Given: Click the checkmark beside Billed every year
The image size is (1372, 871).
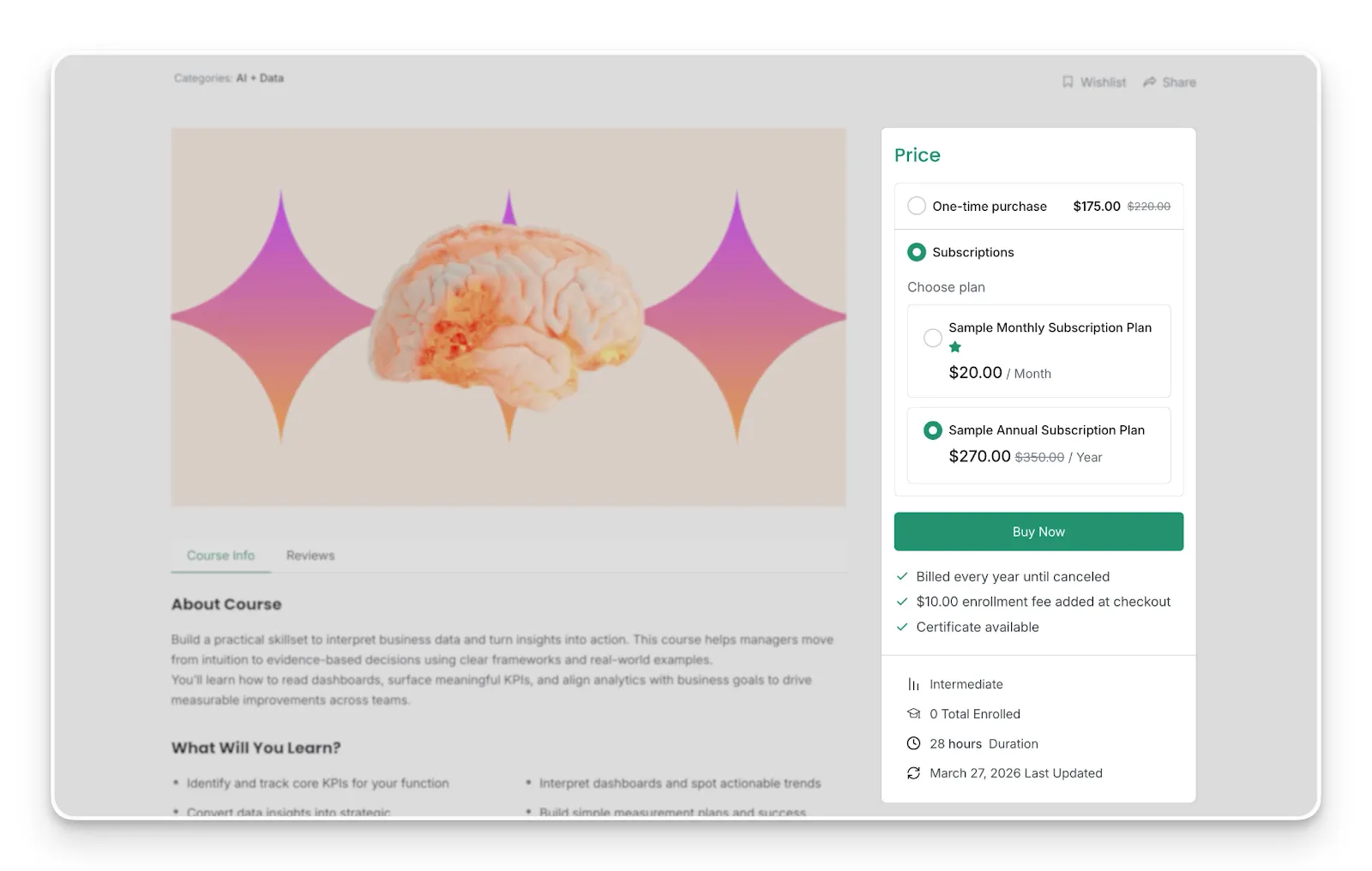Looking at the screenshot, I should pos(902,577).
